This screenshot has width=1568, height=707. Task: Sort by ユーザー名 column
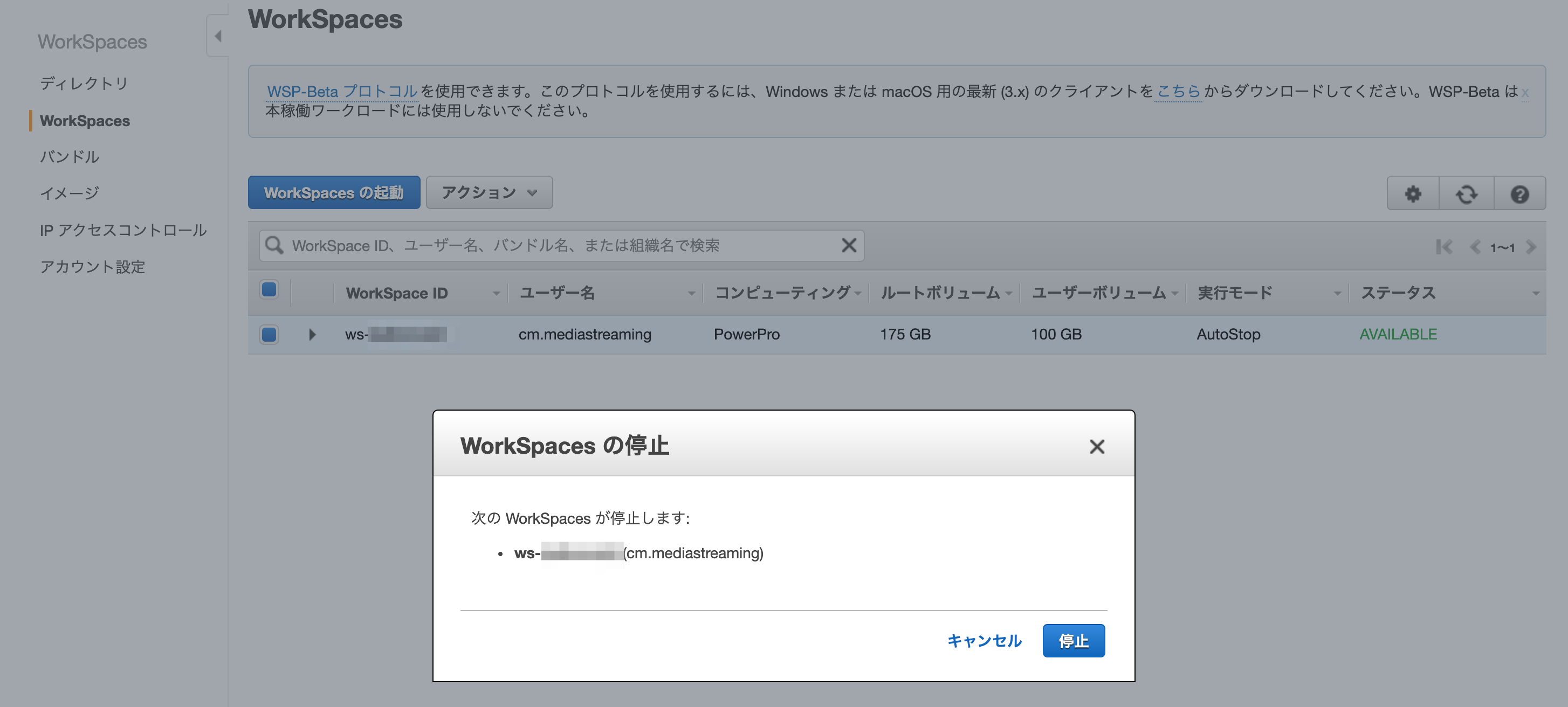pyautogui.click(x=557, y=293)
